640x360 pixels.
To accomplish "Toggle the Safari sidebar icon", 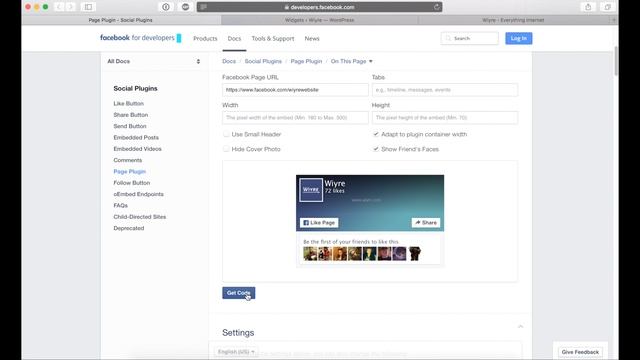I will tap(88, 7).
